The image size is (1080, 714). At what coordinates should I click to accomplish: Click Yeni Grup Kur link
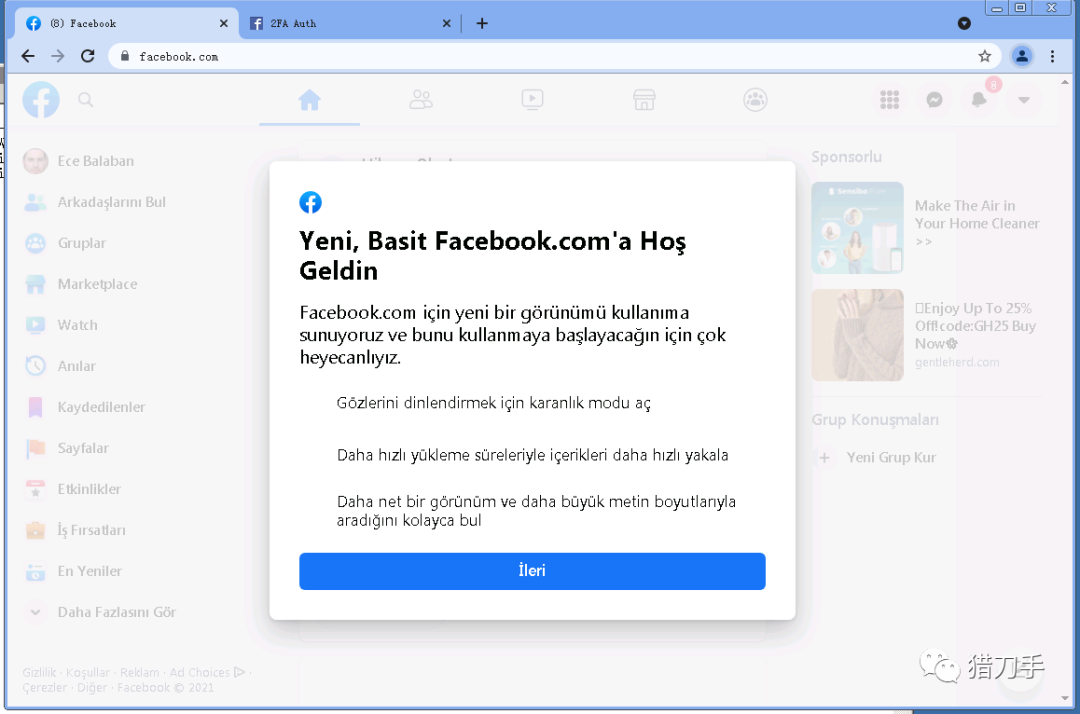(890, 457)
